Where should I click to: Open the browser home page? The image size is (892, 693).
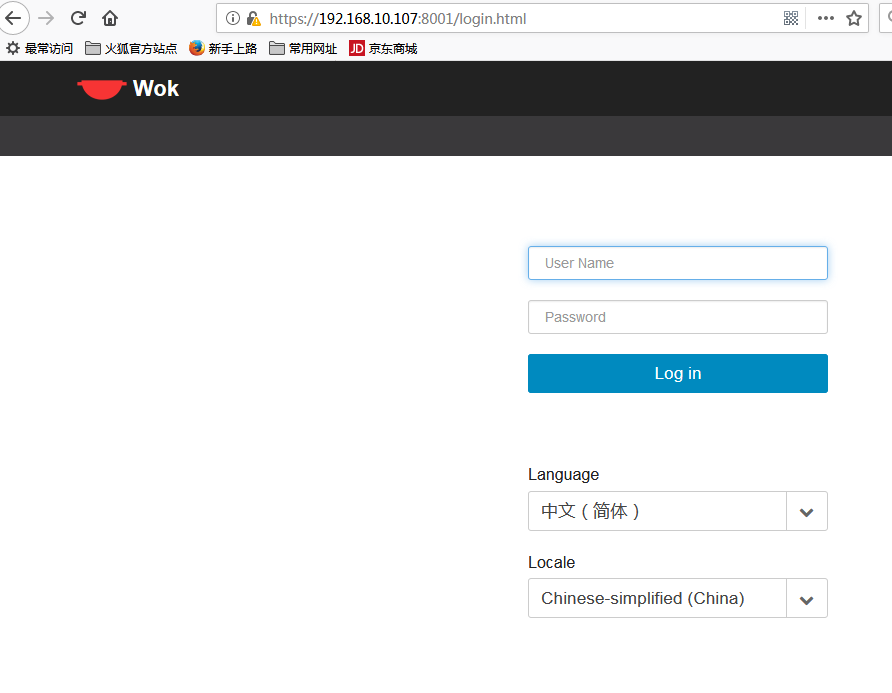110,18
